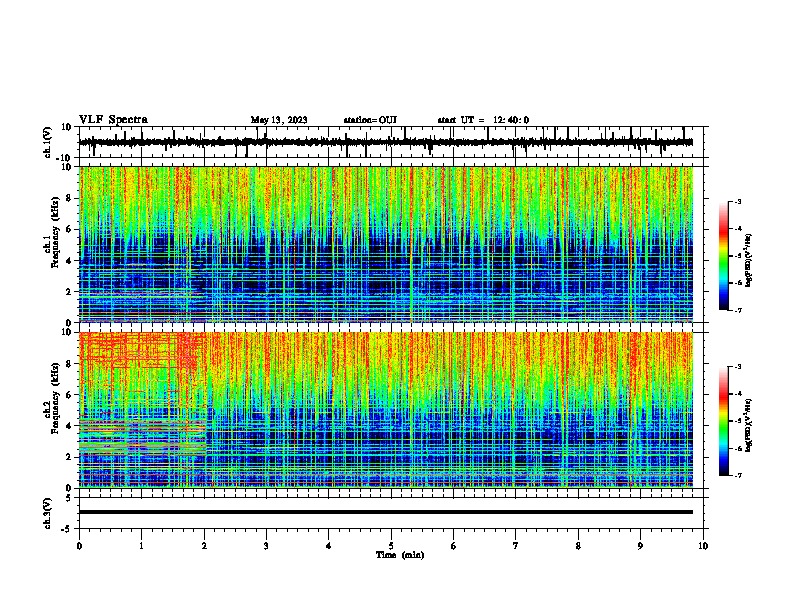Click time axis tick label "6"
This screenshot has width=792, height=612.
click(454, 546)
